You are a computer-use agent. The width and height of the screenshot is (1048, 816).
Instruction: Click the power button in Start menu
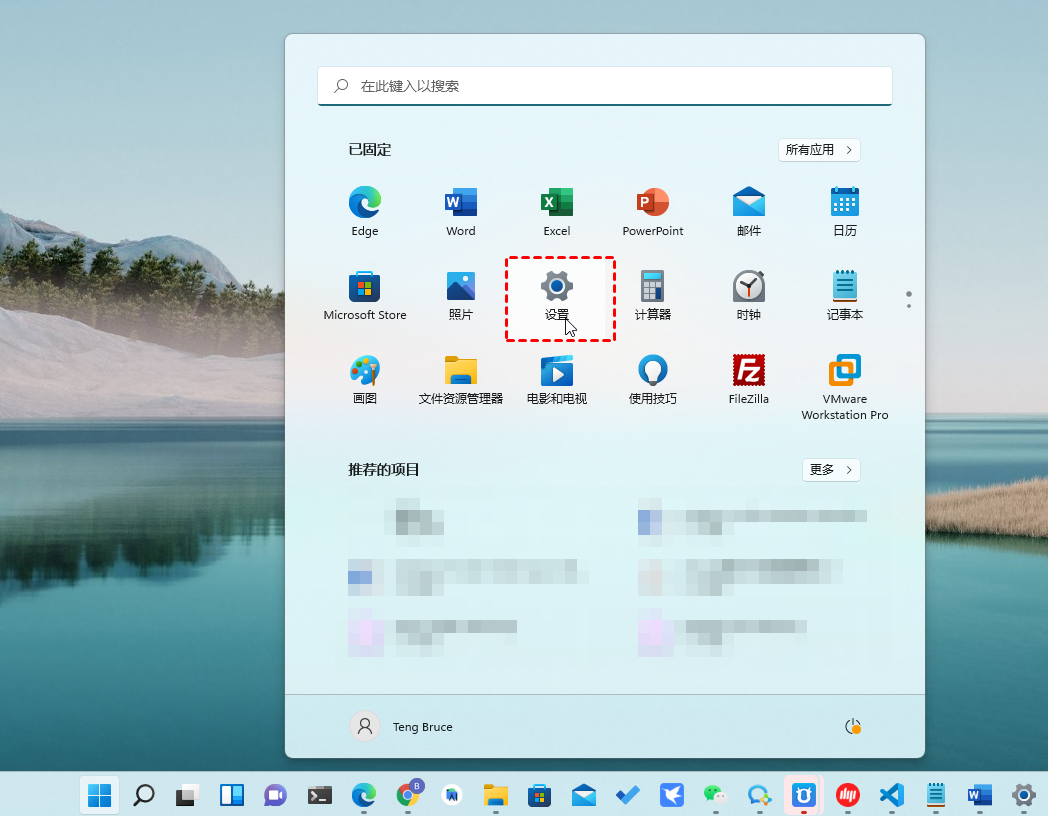click(853, 726)
